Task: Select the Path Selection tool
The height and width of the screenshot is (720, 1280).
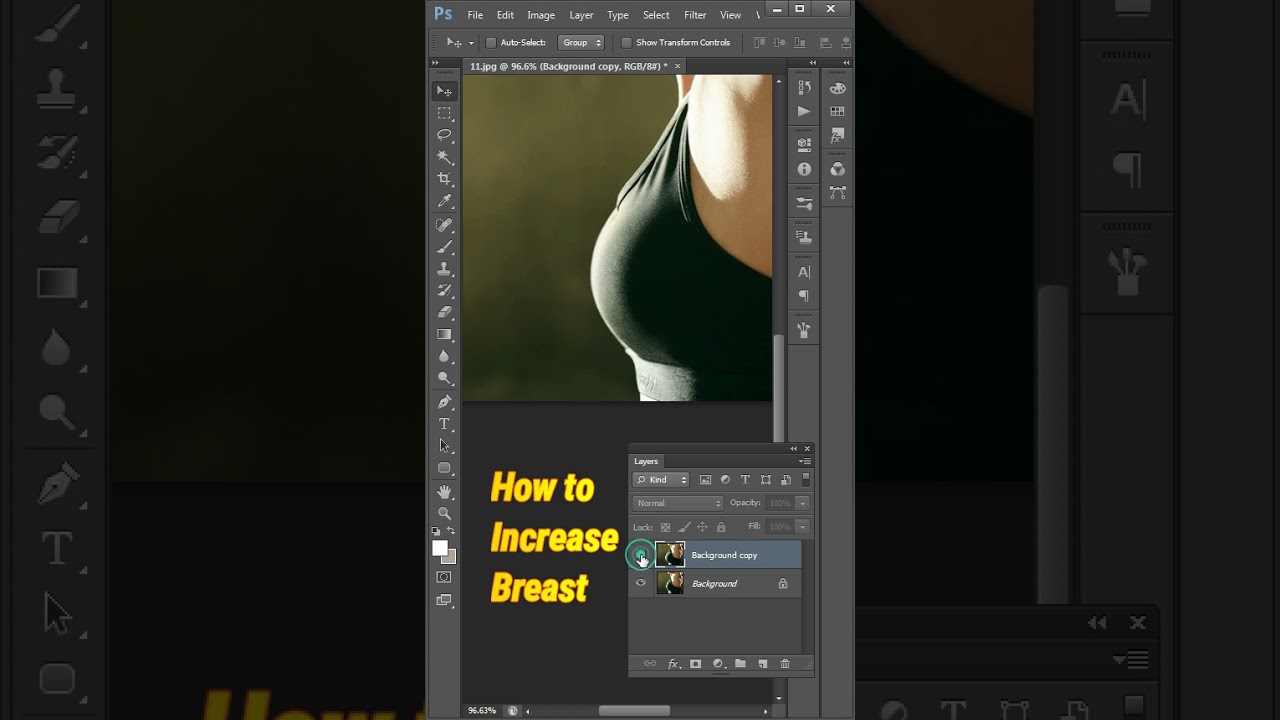Action: [445, 446]
